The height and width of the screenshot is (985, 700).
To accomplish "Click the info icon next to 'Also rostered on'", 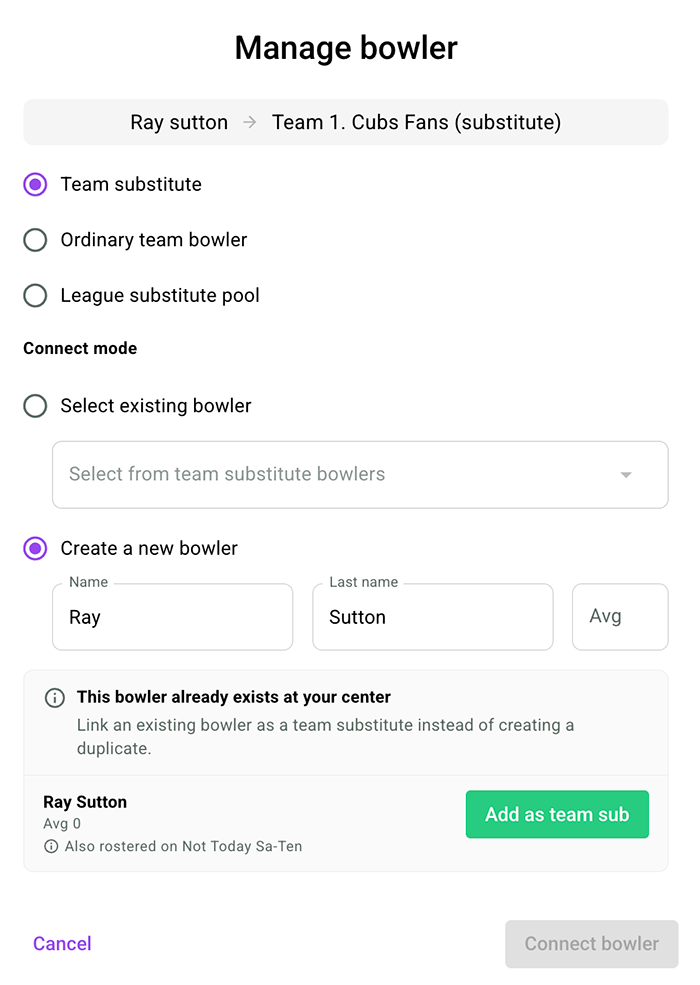I will [51, 846].
